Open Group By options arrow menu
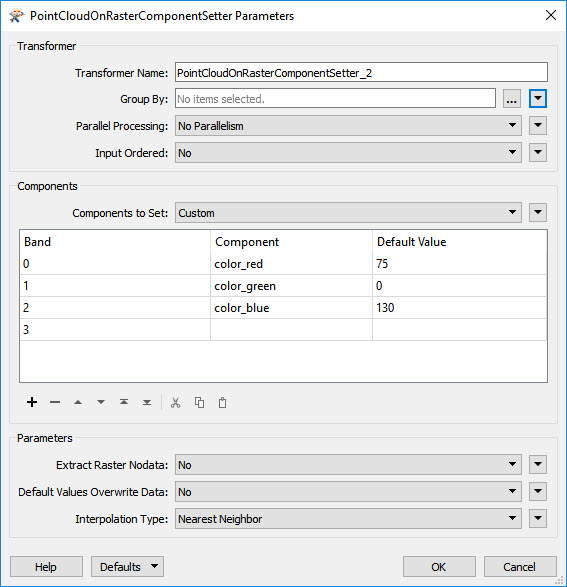 [538, 99]
